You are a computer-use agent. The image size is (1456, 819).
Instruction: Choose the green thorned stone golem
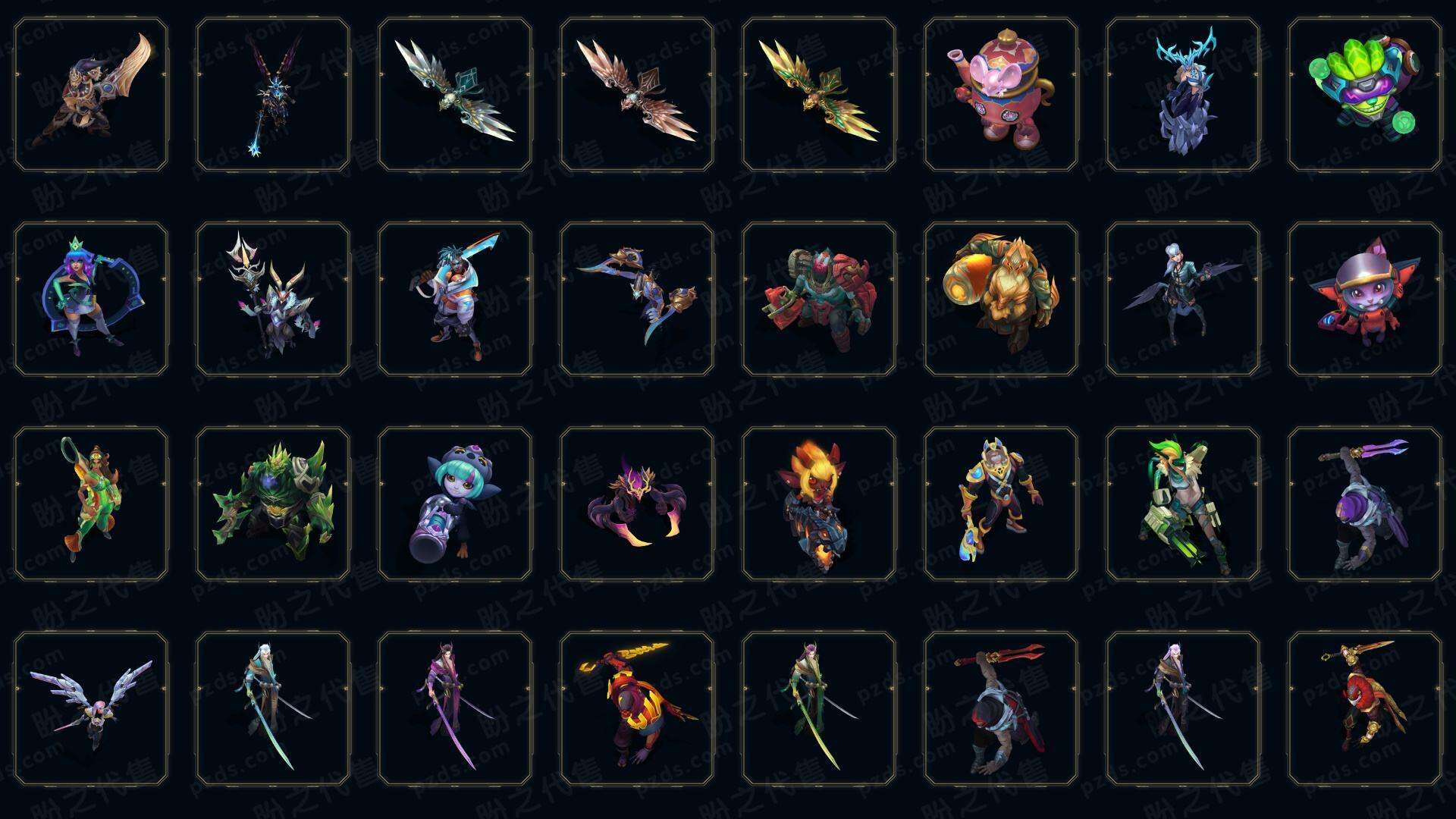273,504
